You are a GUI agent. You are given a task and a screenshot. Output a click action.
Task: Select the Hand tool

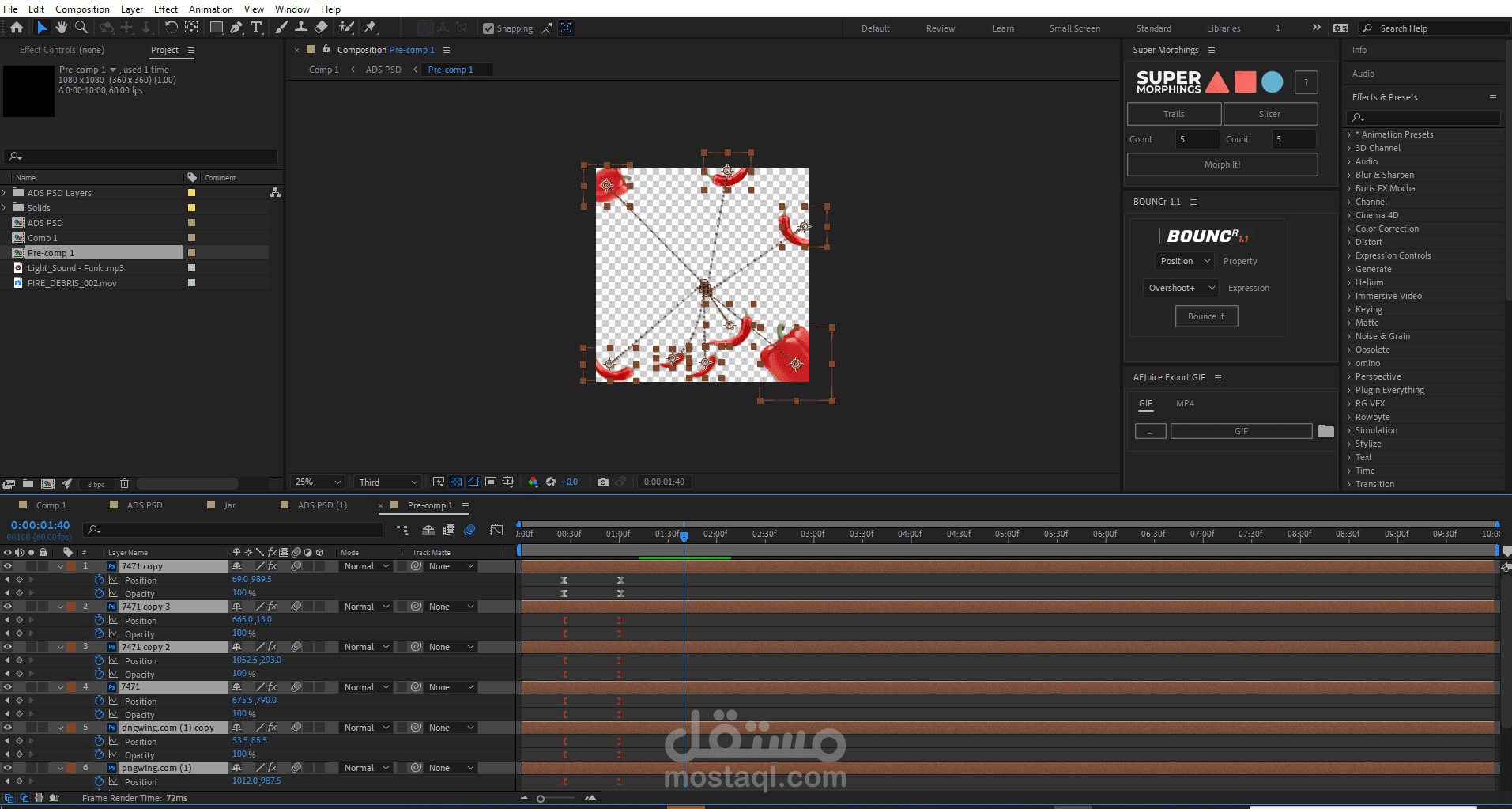61,28
